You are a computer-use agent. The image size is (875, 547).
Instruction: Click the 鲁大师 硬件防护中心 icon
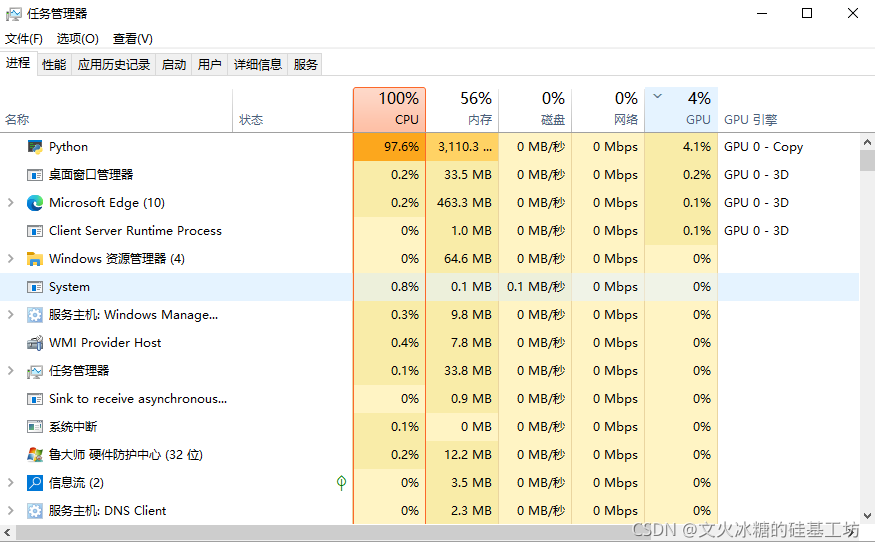coord(35,455)
